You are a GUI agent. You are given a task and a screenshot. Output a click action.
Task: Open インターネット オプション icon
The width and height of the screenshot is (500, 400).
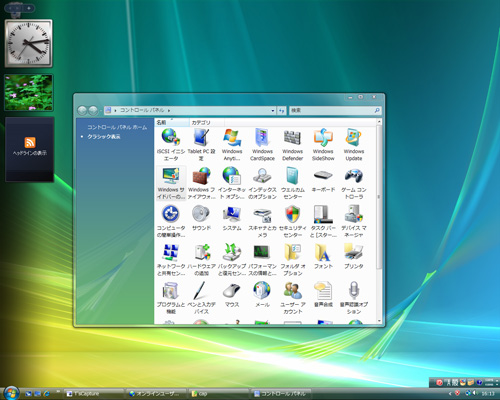point(232,183)
